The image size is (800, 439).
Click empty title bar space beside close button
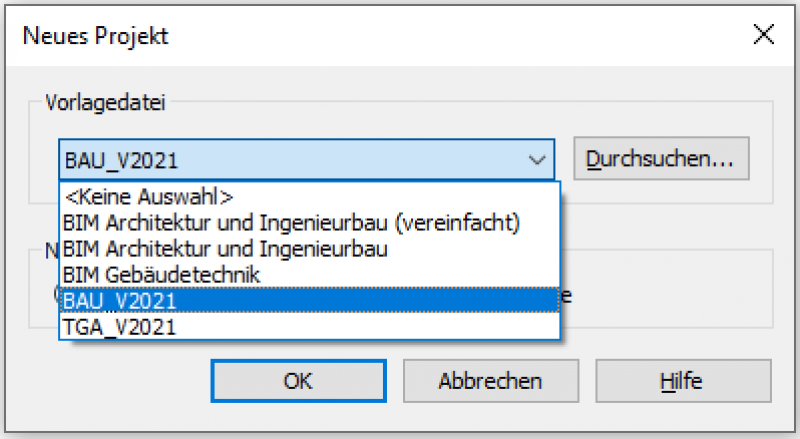pyautogui.click(x=500, y=37)
